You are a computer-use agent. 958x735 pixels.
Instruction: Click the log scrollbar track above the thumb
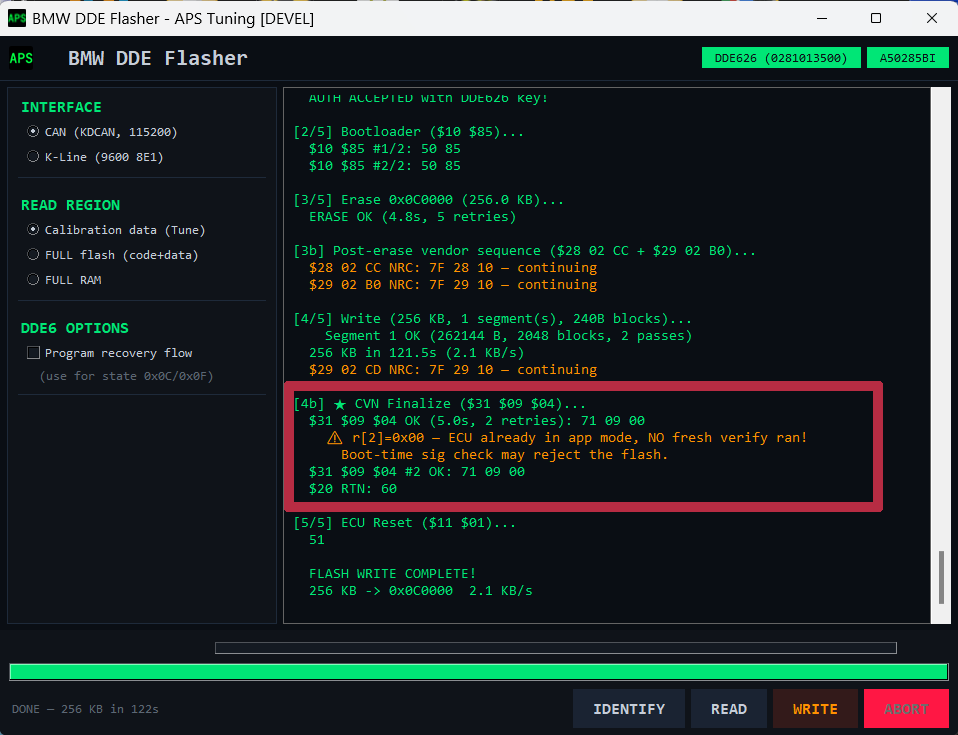(x=941, y=318)
